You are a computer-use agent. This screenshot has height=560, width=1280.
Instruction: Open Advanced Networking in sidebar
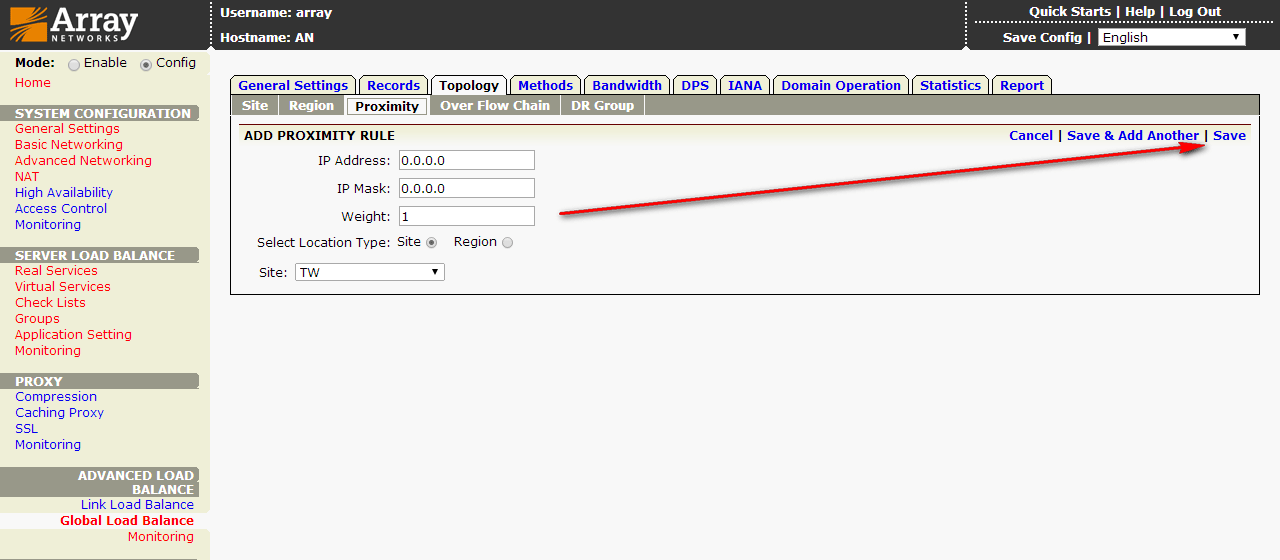click(x=83, y=160)
